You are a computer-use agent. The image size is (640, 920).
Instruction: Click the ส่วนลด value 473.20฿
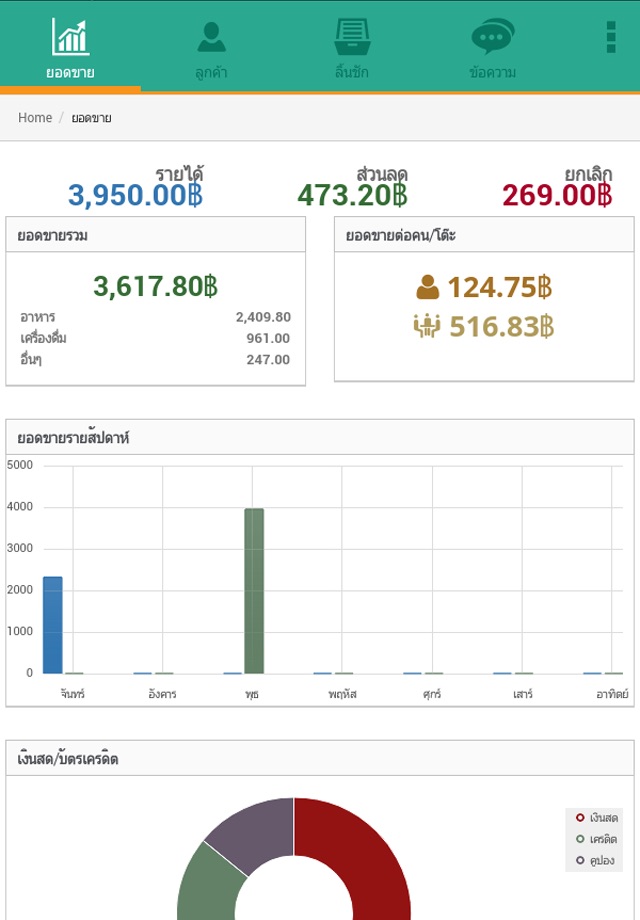(x=352, y=195)
